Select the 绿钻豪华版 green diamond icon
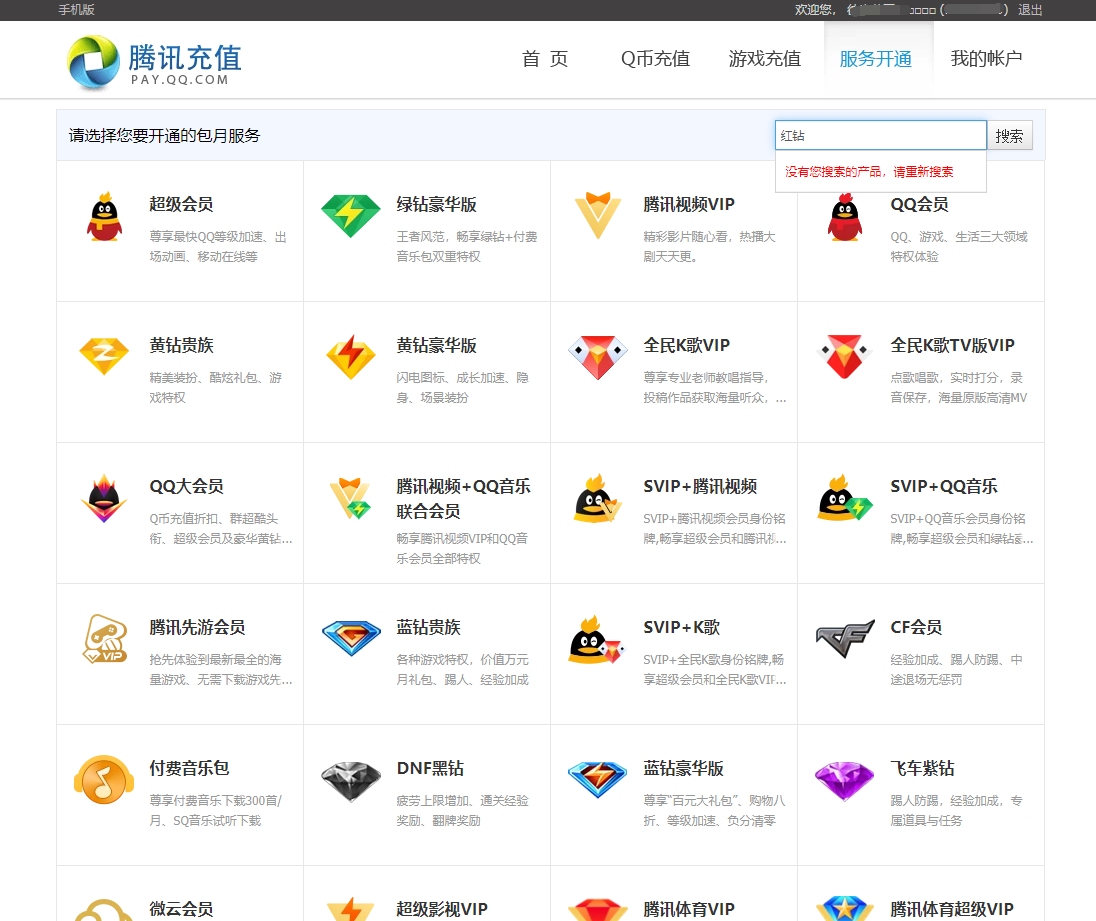 coord(351,217)
